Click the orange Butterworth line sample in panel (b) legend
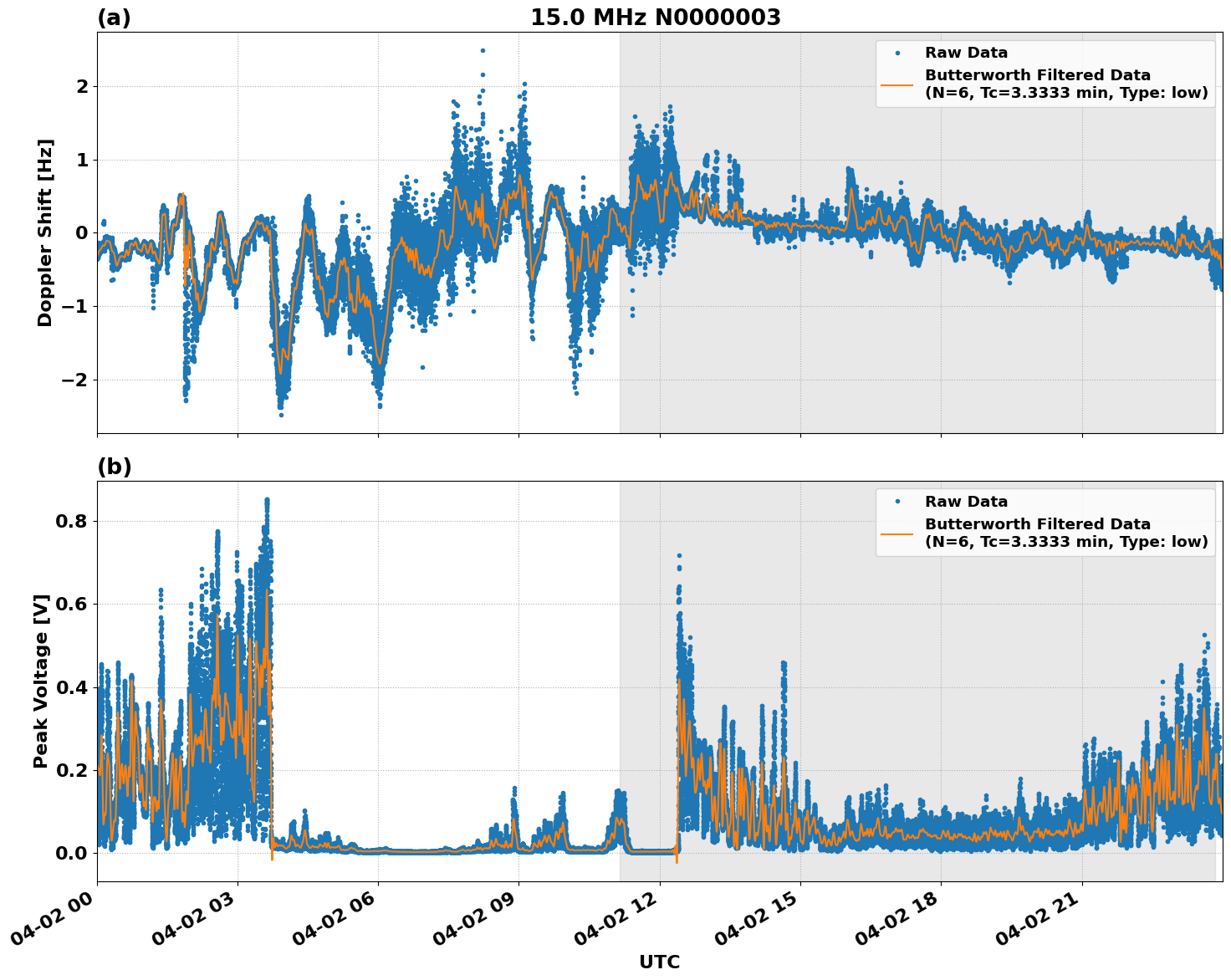 [x=897, y=533]
